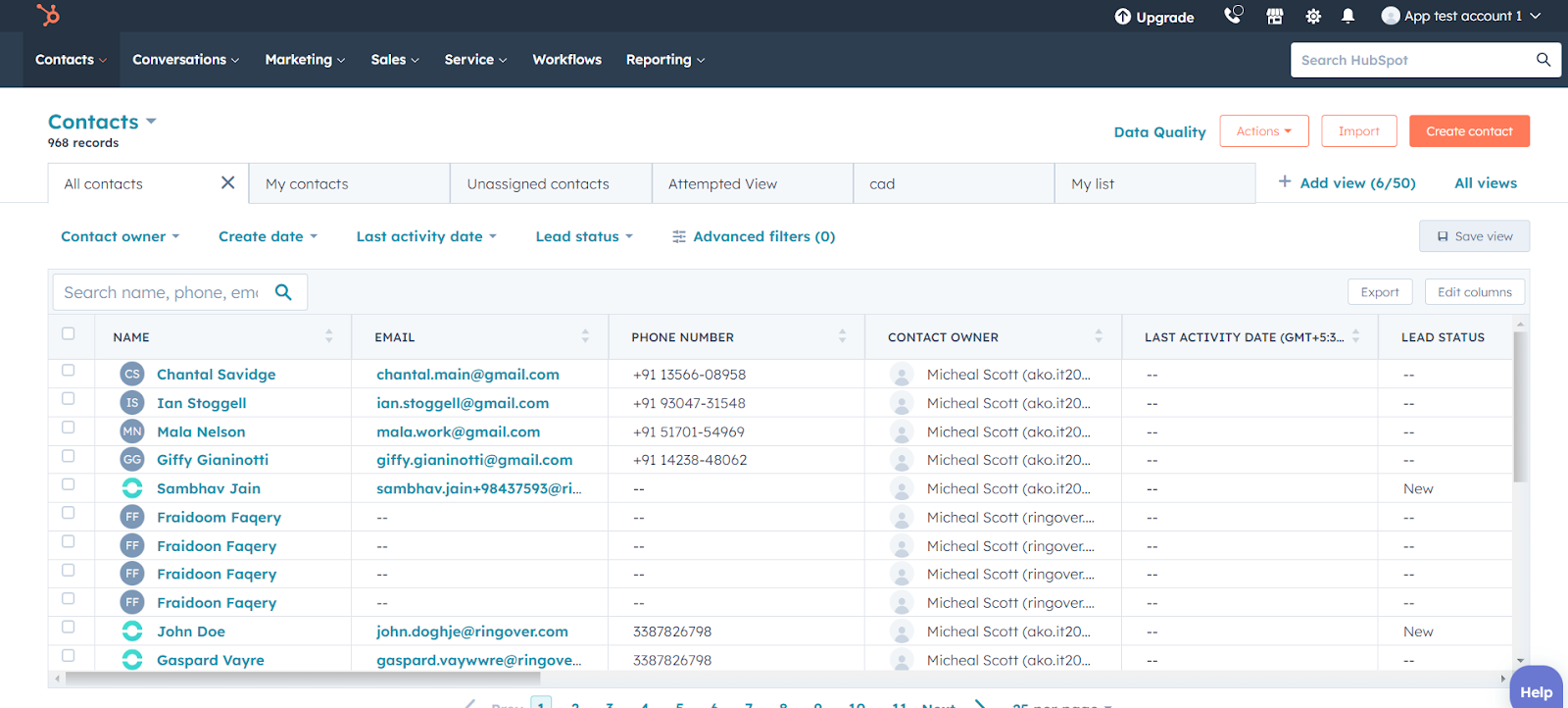Click Giffy Gianinotti's GG avatar

132,459
